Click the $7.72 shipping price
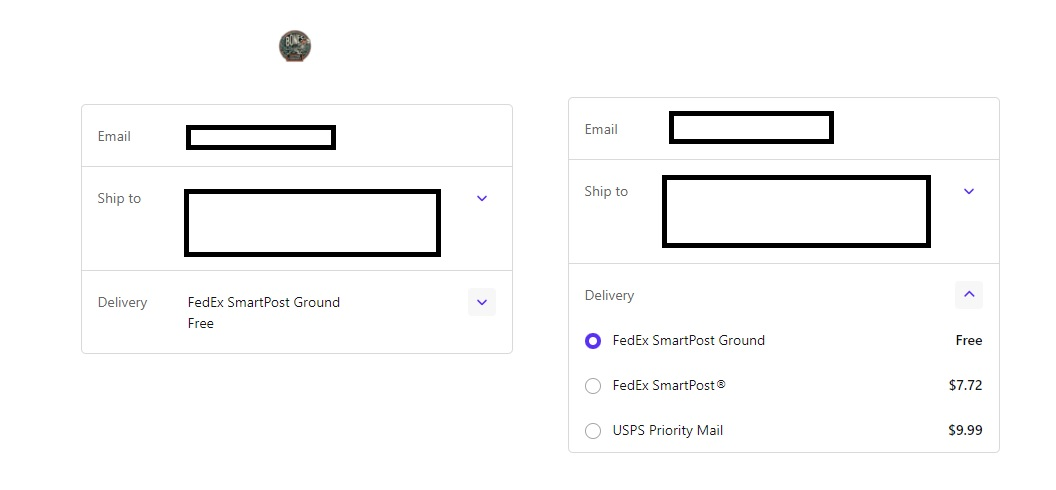The height and width of the screenshot is (490, 1056). point(965,386)
